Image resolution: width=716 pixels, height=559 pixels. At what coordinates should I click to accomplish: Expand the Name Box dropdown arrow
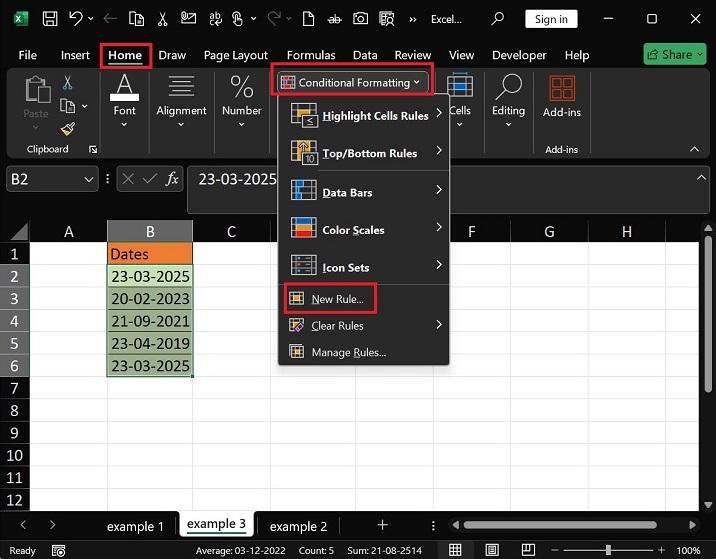click(87, 179)
